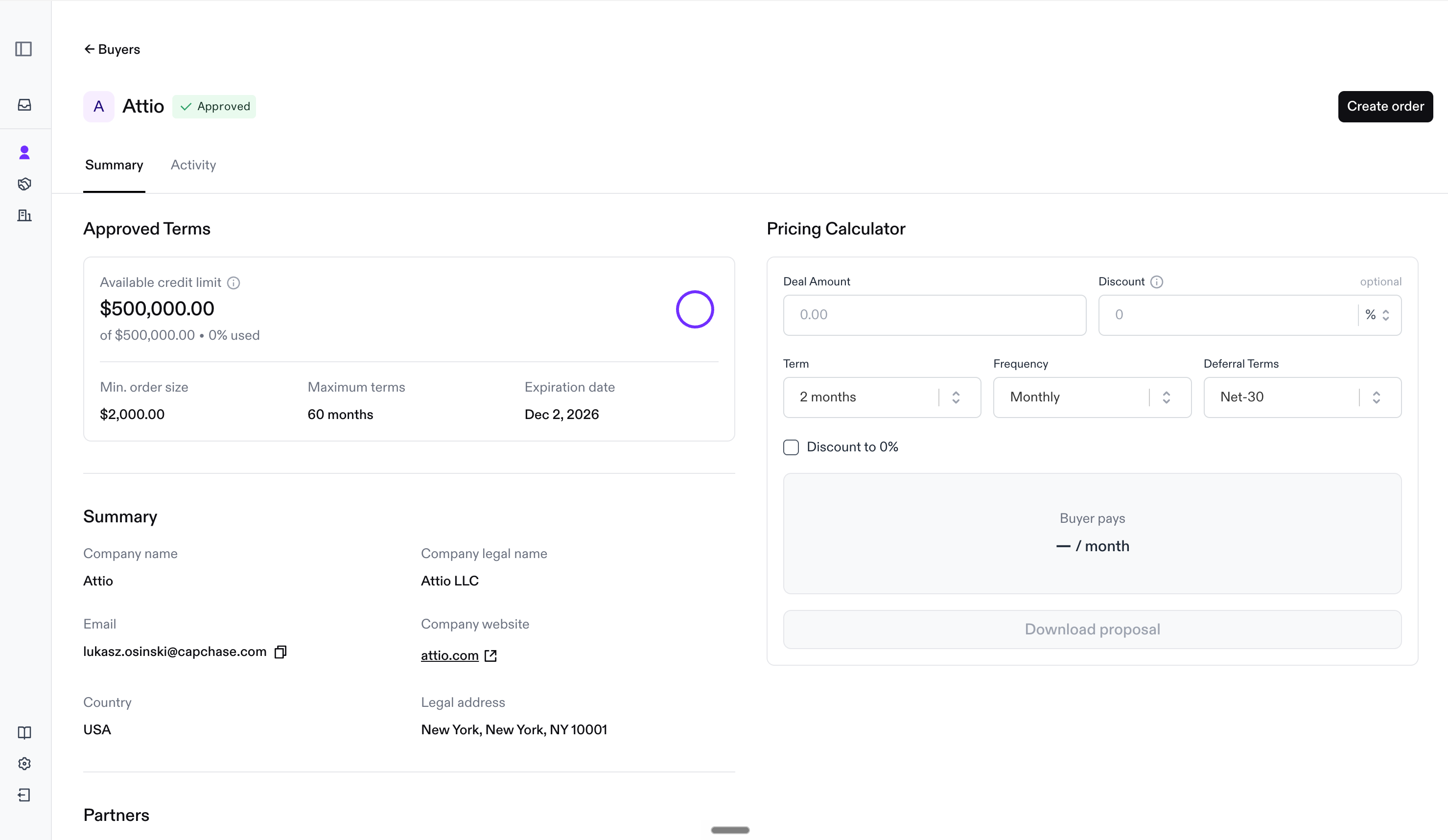The height and width of the screenshot is (840, 1448).
Task: Click the logout icon in sidebar
Action: (24, 795)
